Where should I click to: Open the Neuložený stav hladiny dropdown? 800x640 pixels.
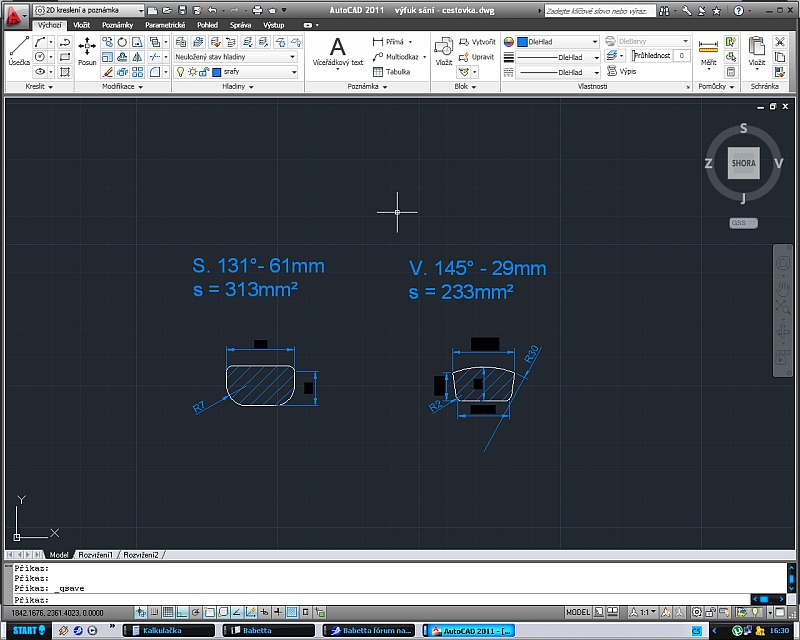(x=235, y=57)
